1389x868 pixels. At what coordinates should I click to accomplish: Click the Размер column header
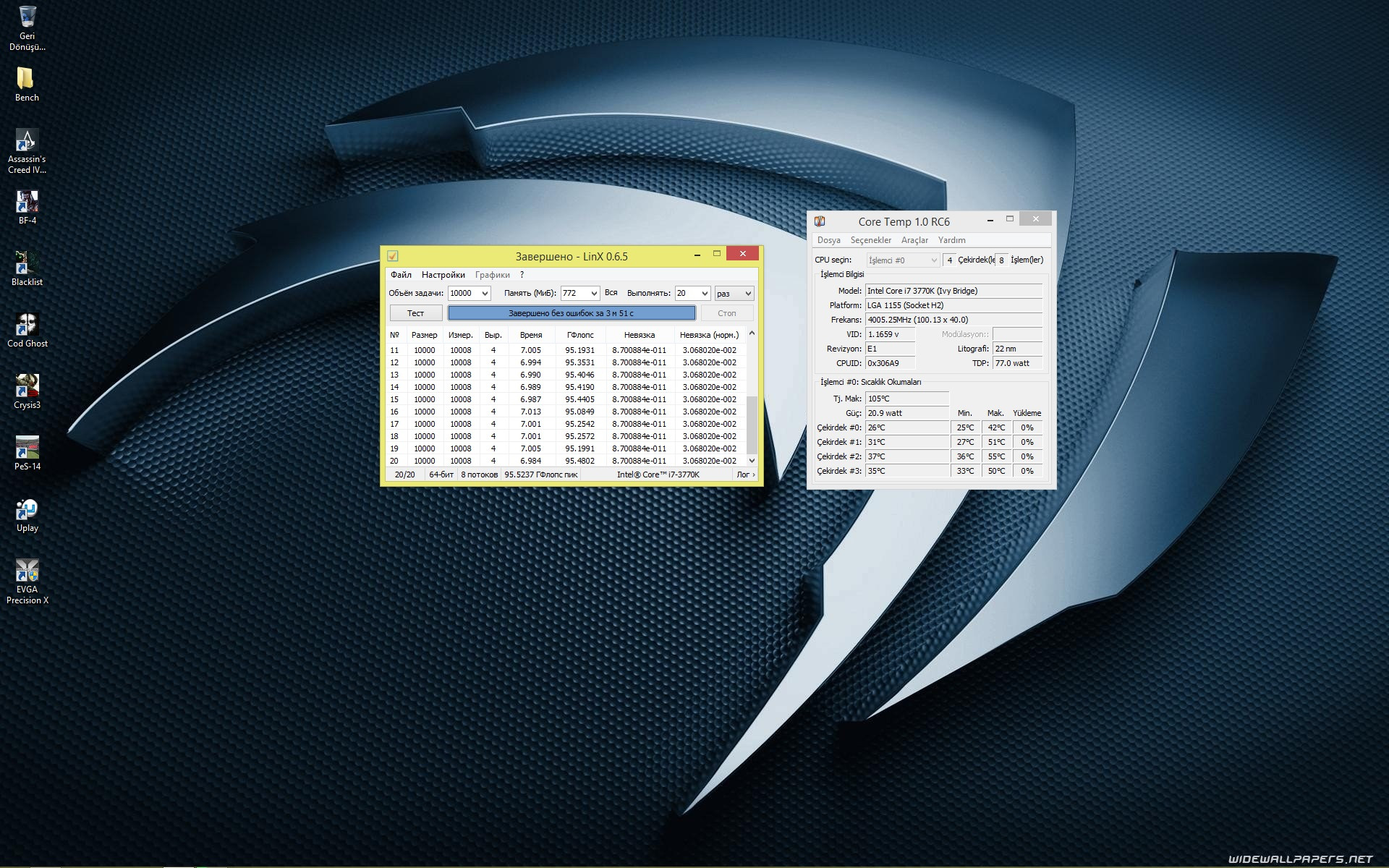pos(424,335)
